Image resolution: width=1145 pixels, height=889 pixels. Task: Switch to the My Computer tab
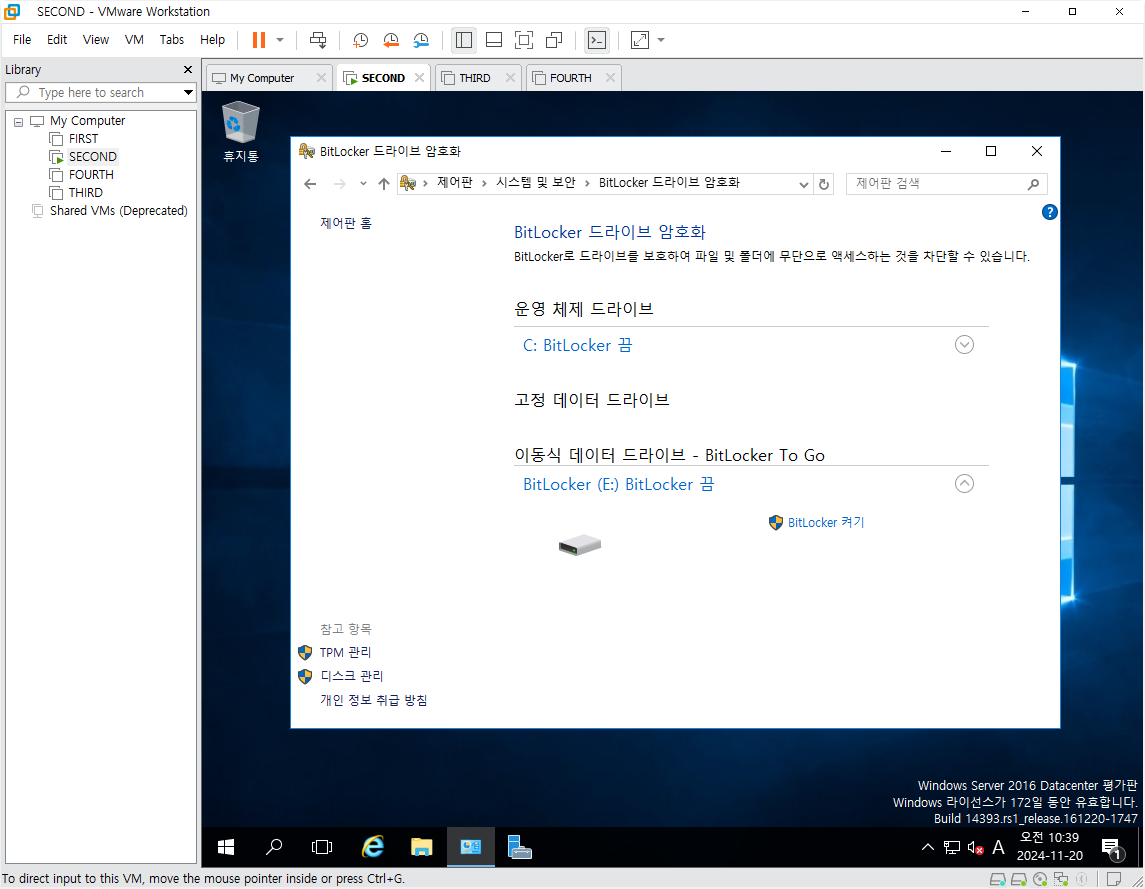click(x=261, y=78)
